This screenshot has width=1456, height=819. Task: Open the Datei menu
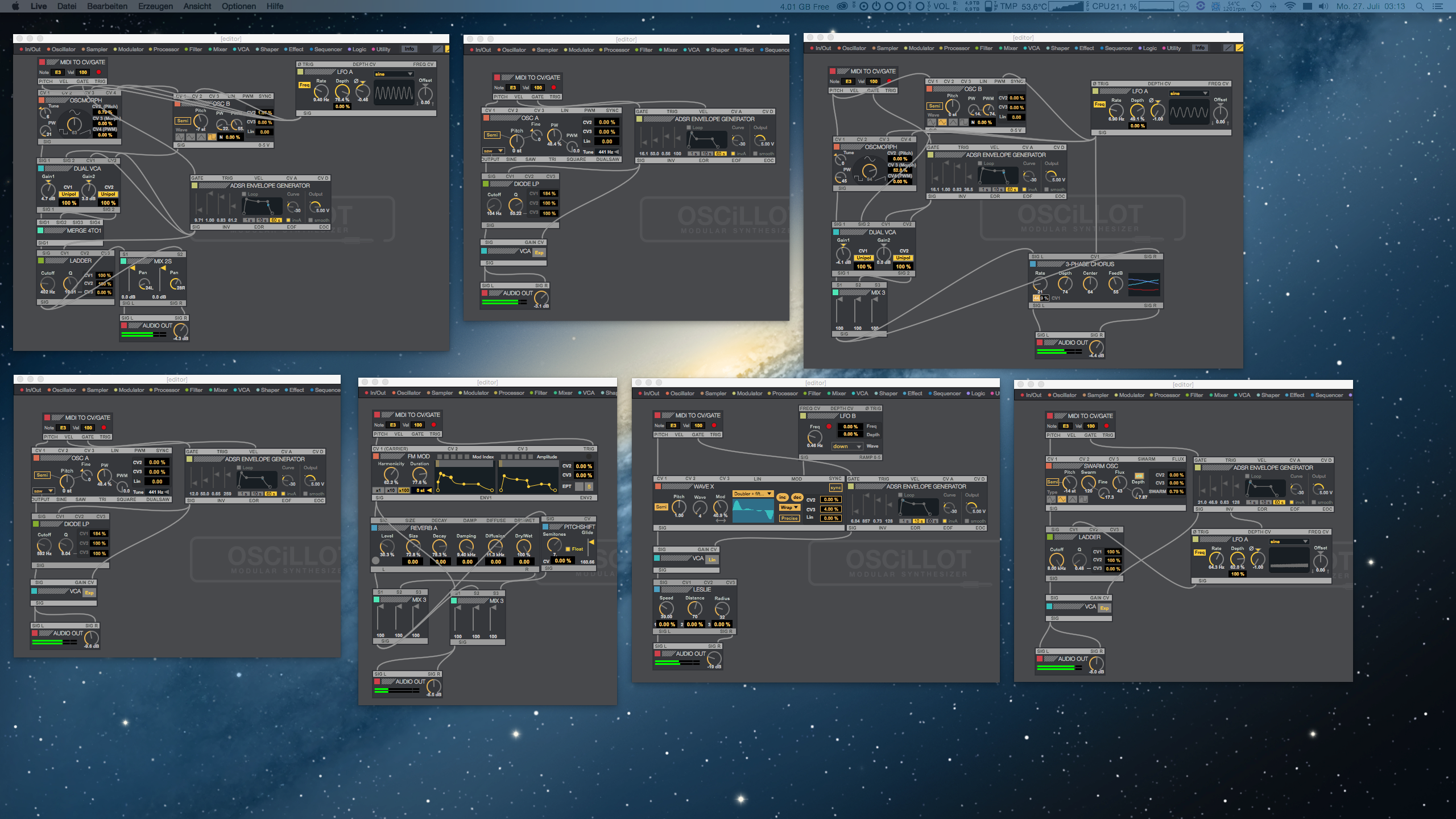pyautogui.click(x=67, y=6)
